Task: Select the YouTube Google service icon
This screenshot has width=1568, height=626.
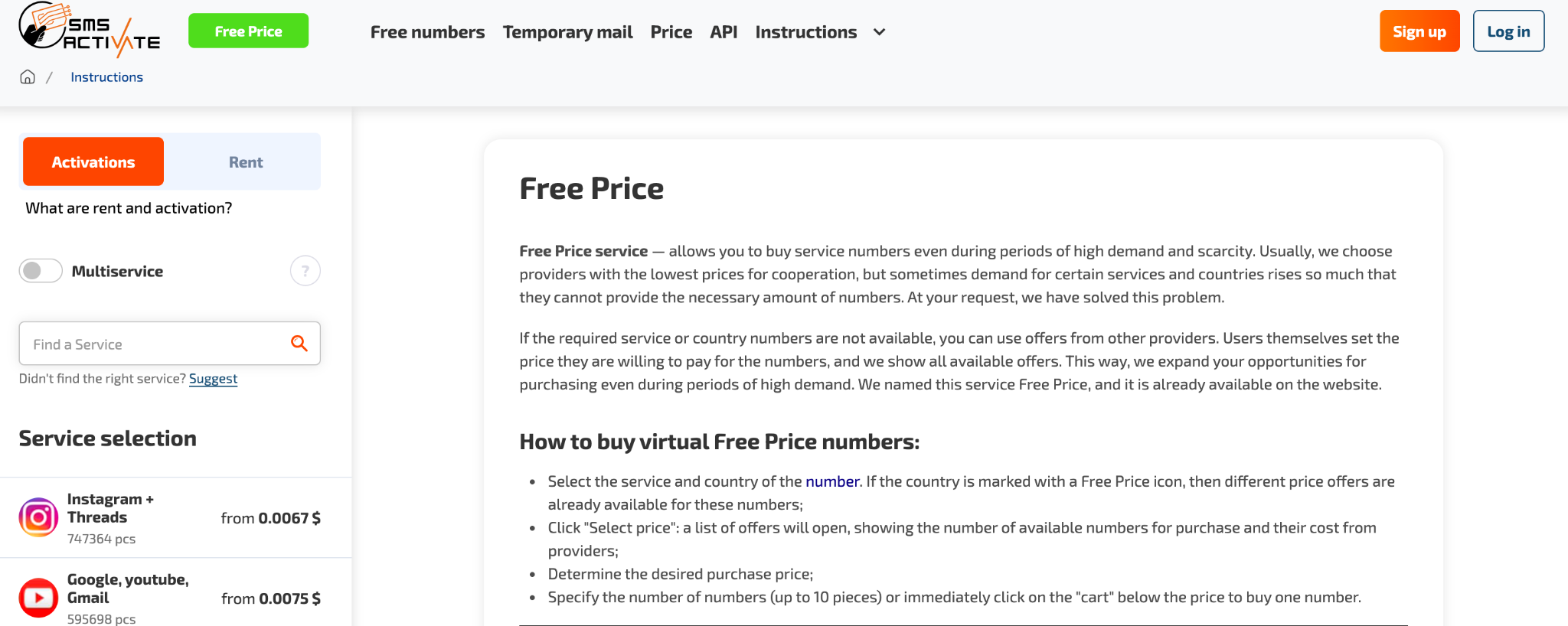Action: point(38,598)
